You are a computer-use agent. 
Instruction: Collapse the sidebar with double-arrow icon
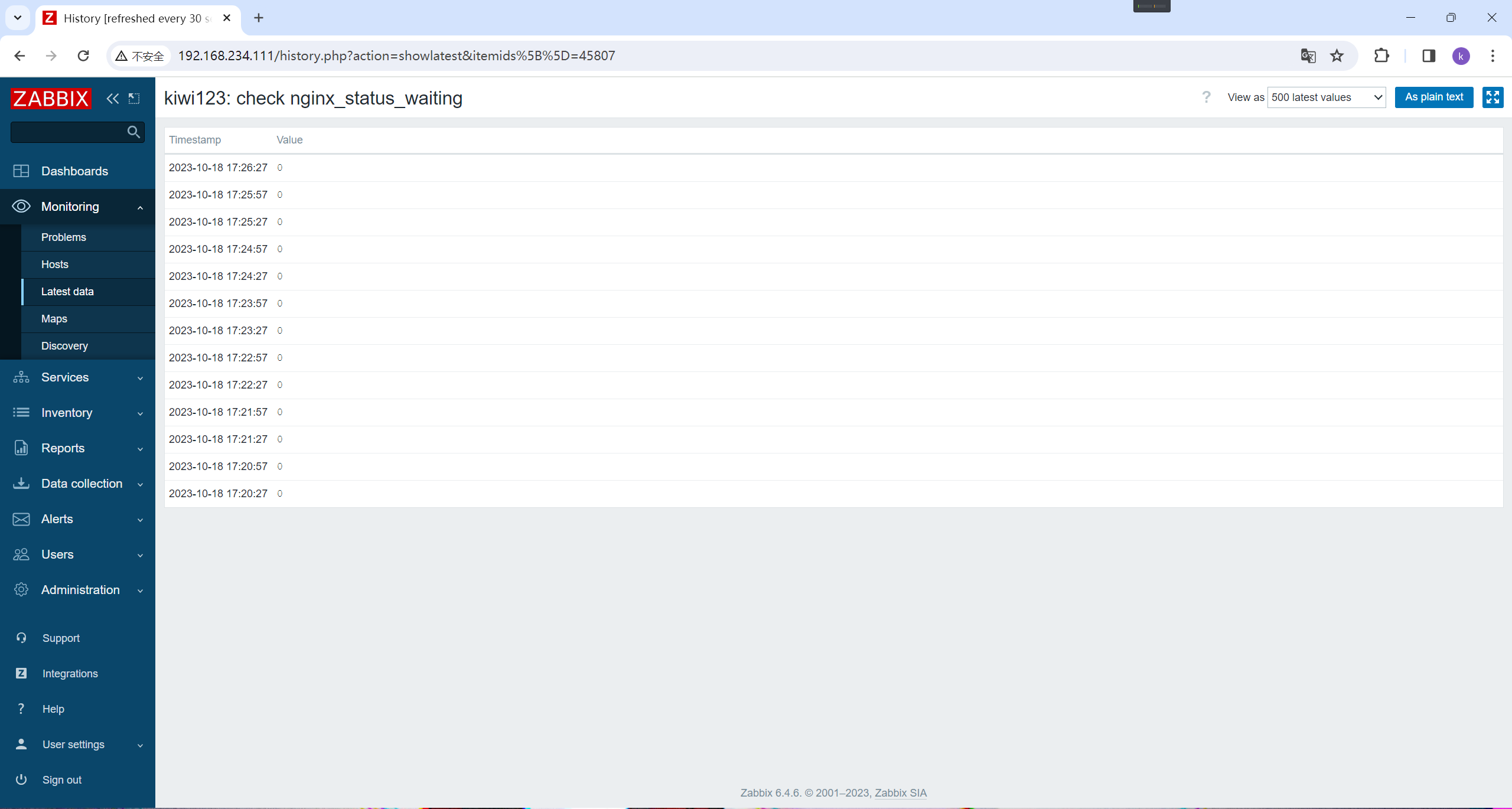[112, 99]
